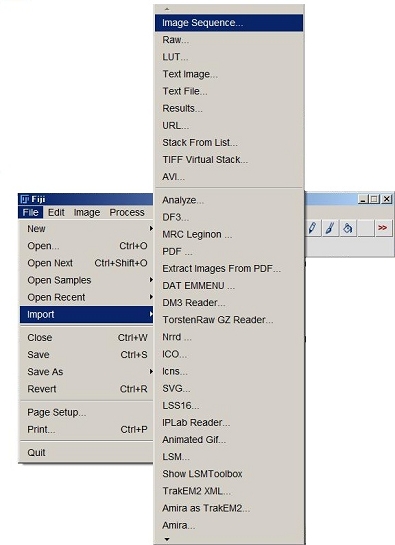395x545 pixels.
Task: Select Quit in the File menu
Action: point(86,453)
